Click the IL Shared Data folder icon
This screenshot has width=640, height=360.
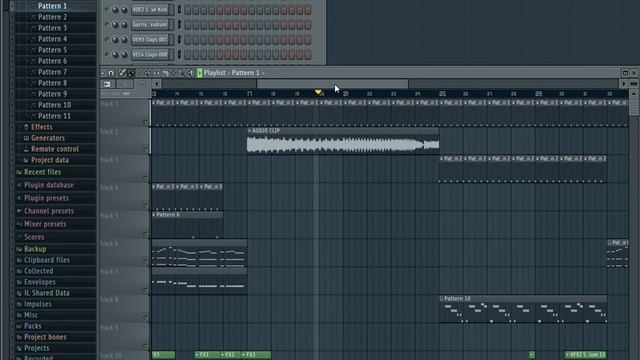pyautogui.click(x=19, y=293)
